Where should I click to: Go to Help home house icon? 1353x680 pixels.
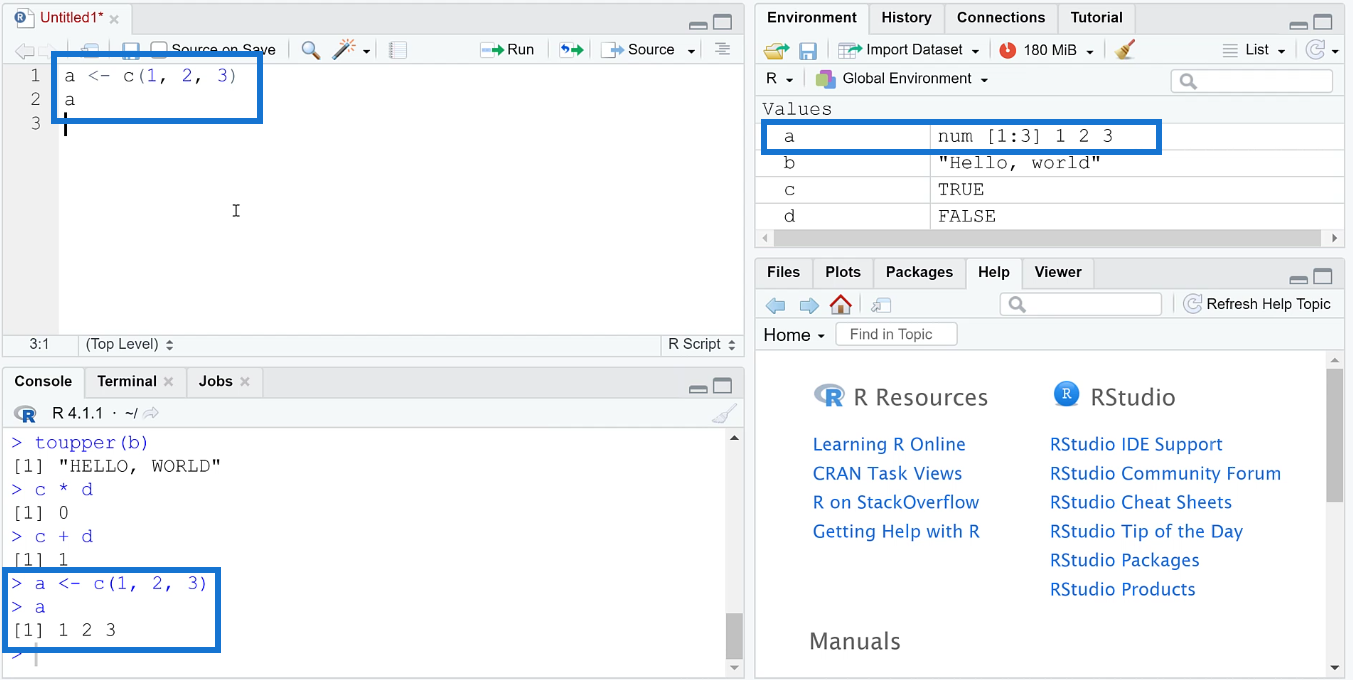coord(841,304)
